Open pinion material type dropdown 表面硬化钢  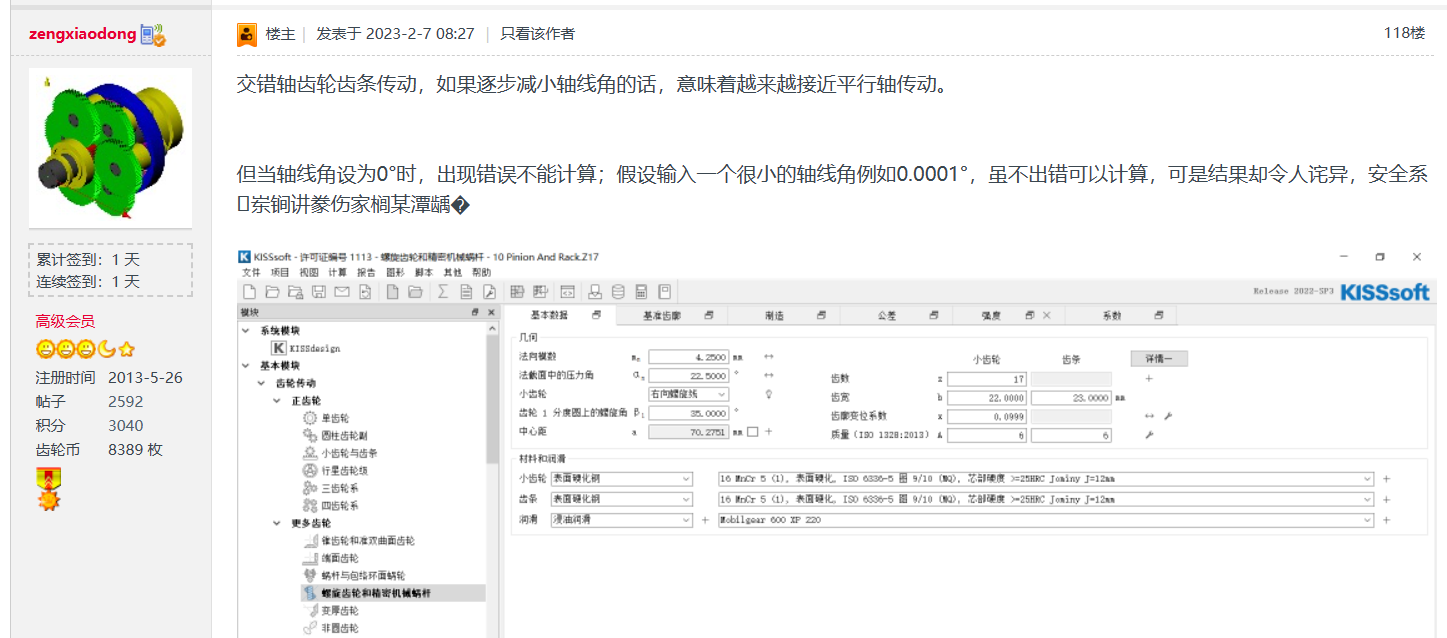tap(621, 479)
